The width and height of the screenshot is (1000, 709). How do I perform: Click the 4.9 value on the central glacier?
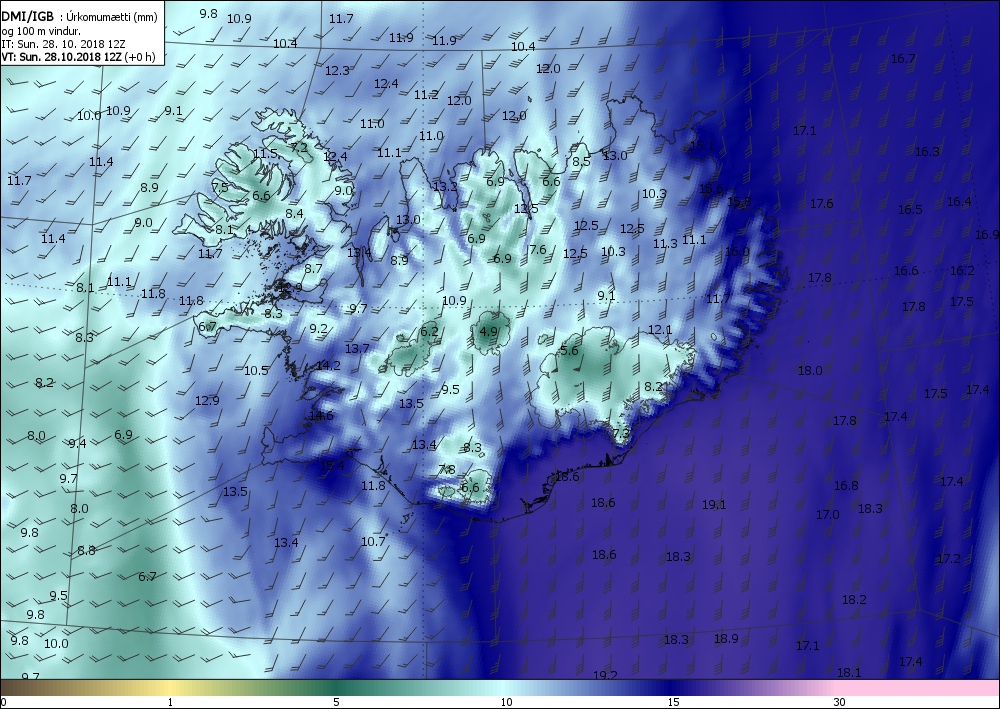[488, 332]
